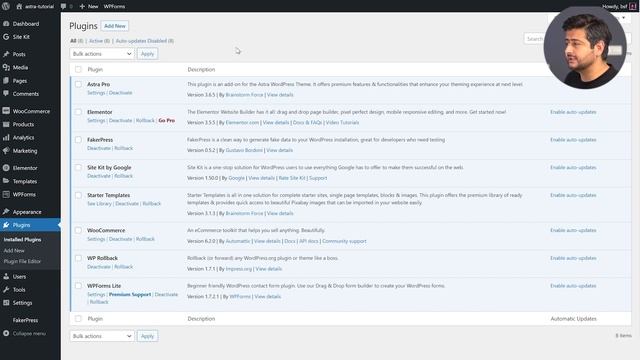Open Media library sidebar icon

pos(6,67)
